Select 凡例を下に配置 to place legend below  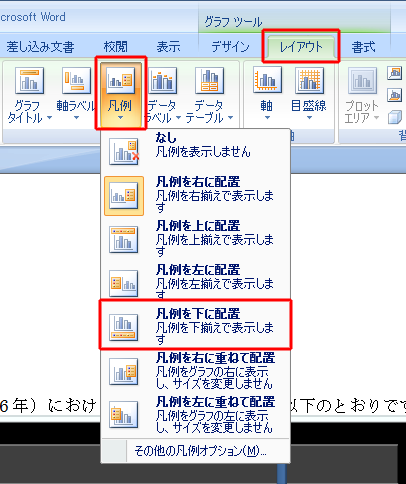[x=195, y=325]
